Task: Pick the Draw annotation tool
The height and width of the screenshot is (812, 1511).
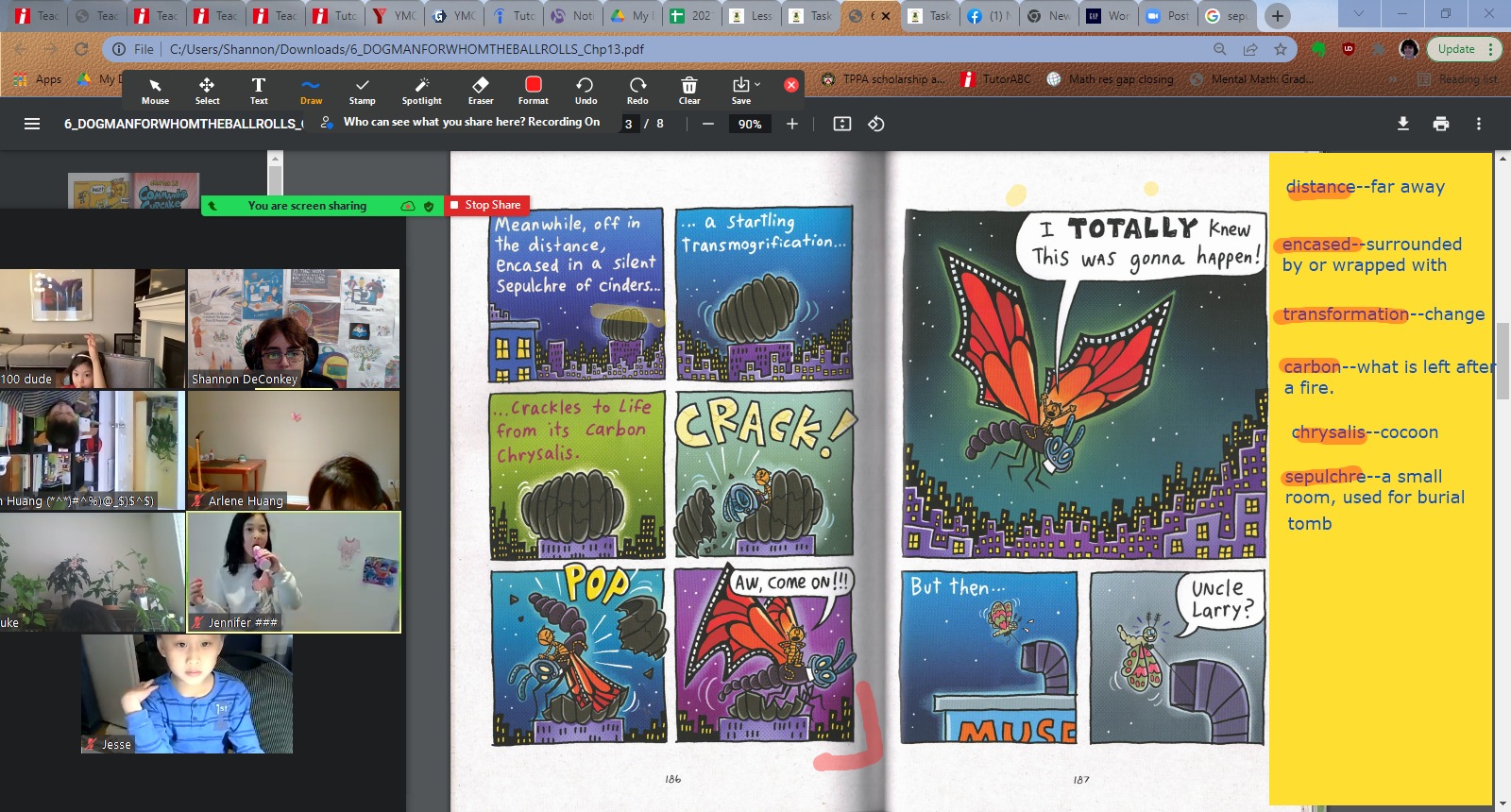Action: pos(311,91)
